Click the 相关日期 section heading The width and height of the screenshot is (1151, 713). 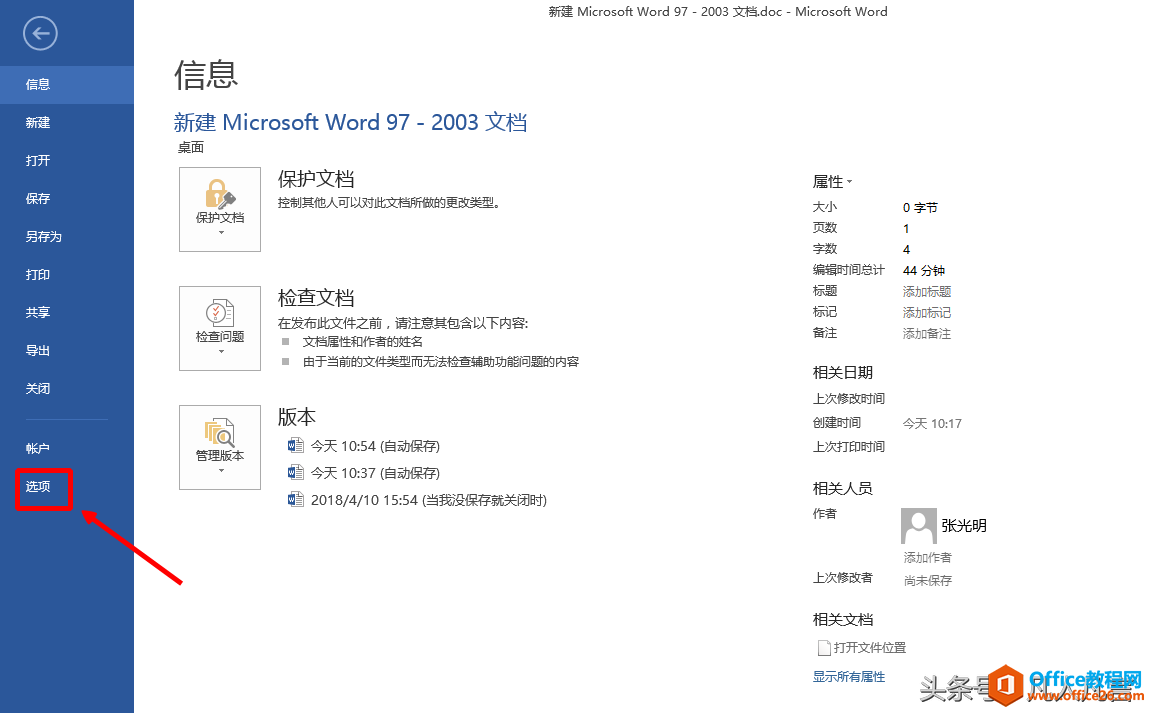tap(843, 372)
